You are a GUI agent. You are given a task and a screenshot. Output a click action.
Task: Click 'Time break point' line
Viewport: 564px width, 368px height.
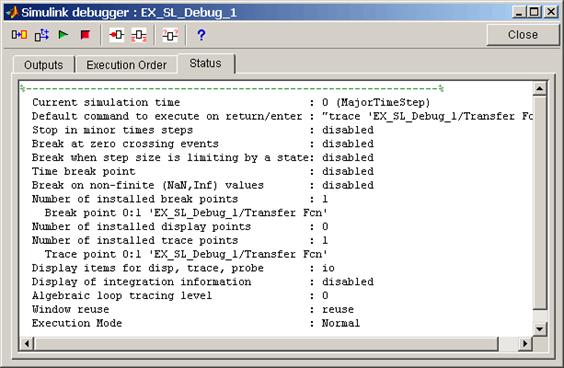pyautogui.click(x=203, y=172)
